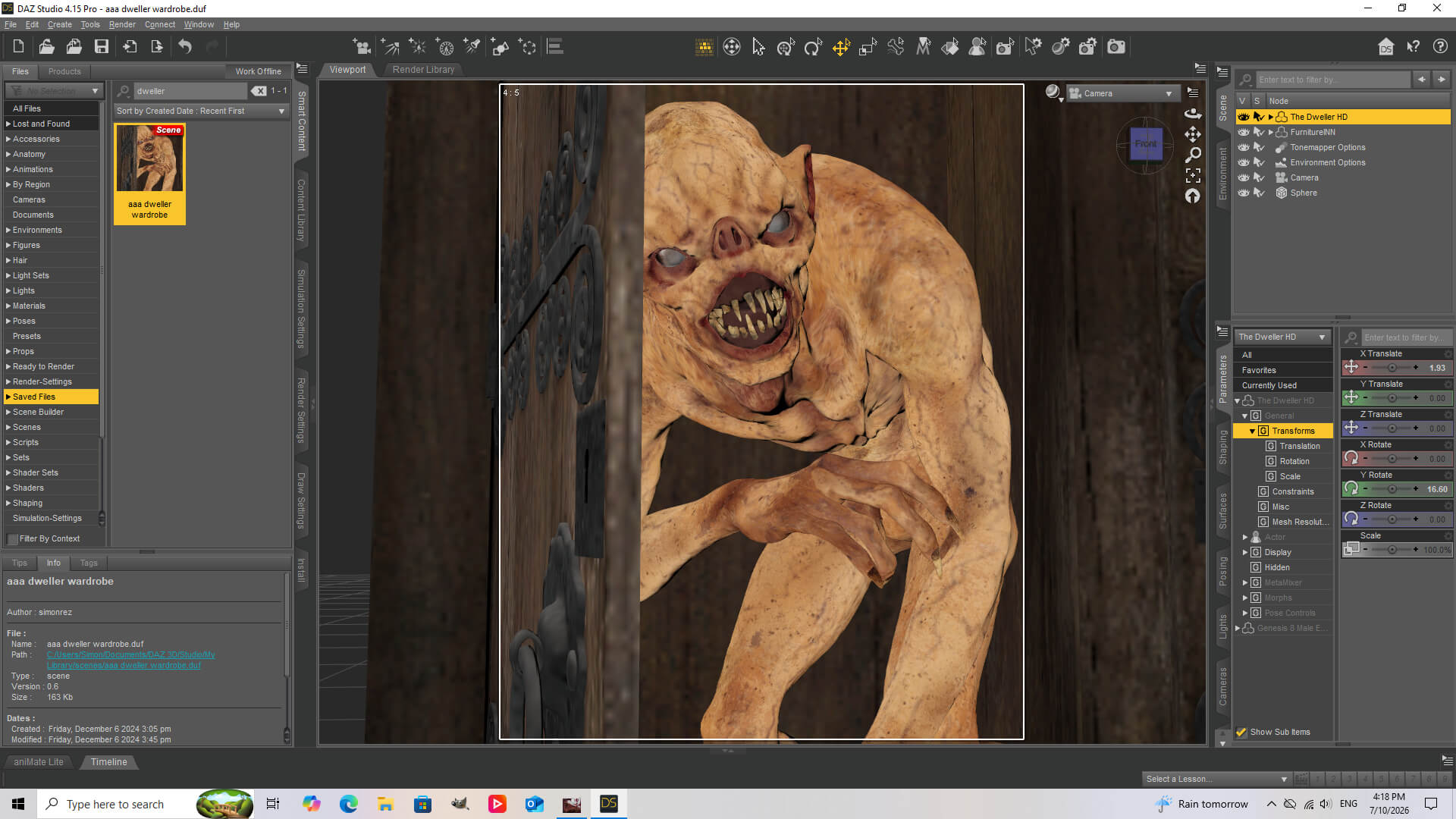
Task: Toggle visibility of FurnitureINN node
Action: [1244, 132]
